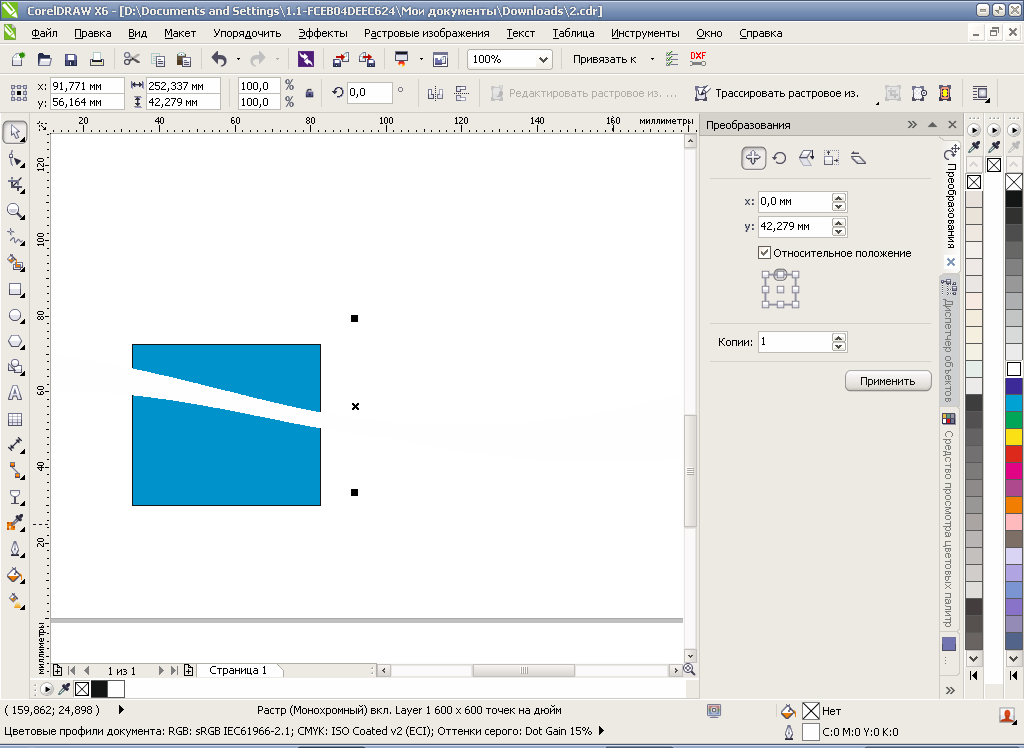Open the Эффекты menu
The height and width of the screenshot is (748, 1024).
323,33
